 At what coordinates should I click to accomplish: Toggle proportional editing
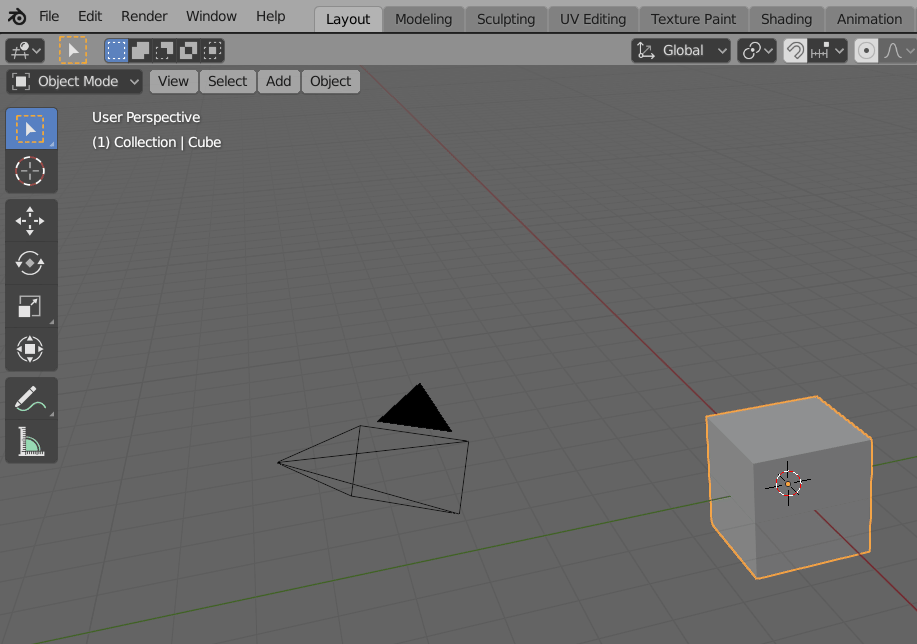[x=866, y=50]
